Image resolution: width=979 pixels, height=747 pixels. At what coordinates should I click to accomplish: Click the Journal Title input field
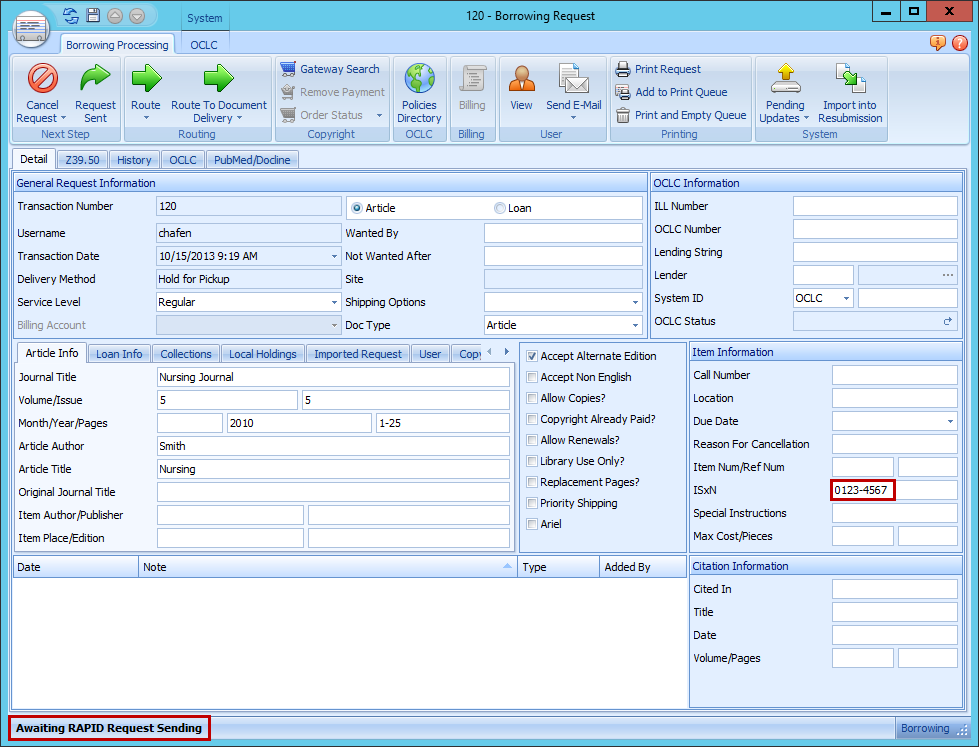(333, 377)
